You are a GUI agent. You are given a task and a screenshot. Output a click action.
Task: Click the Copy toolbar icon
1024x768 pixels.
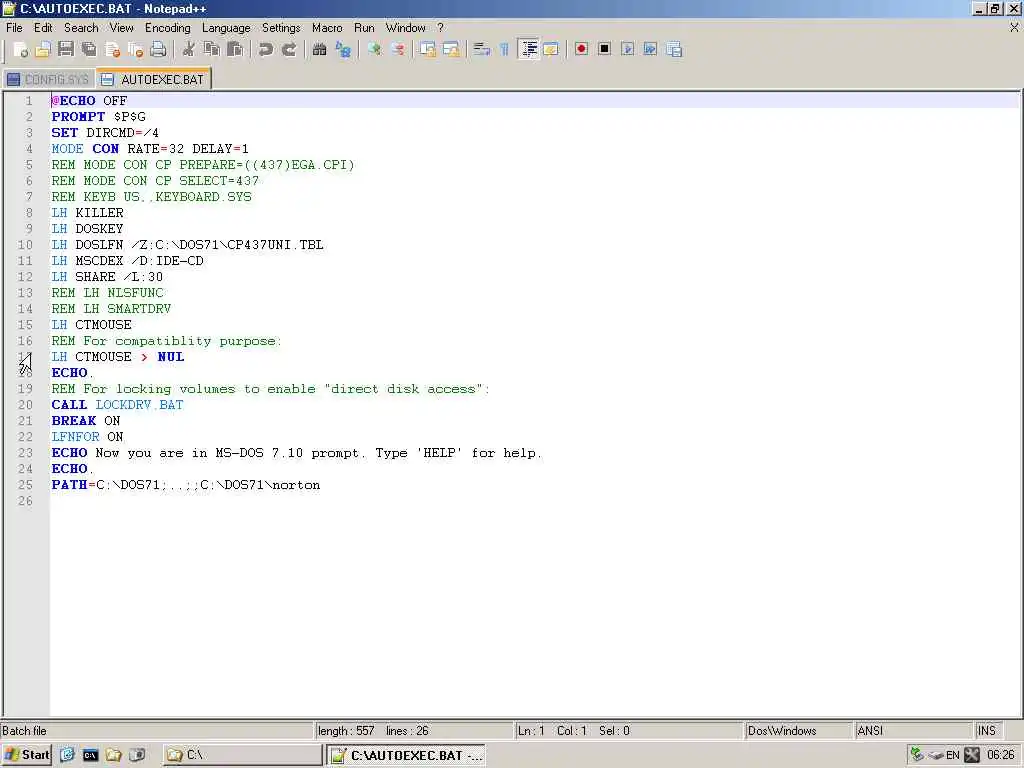212,50
